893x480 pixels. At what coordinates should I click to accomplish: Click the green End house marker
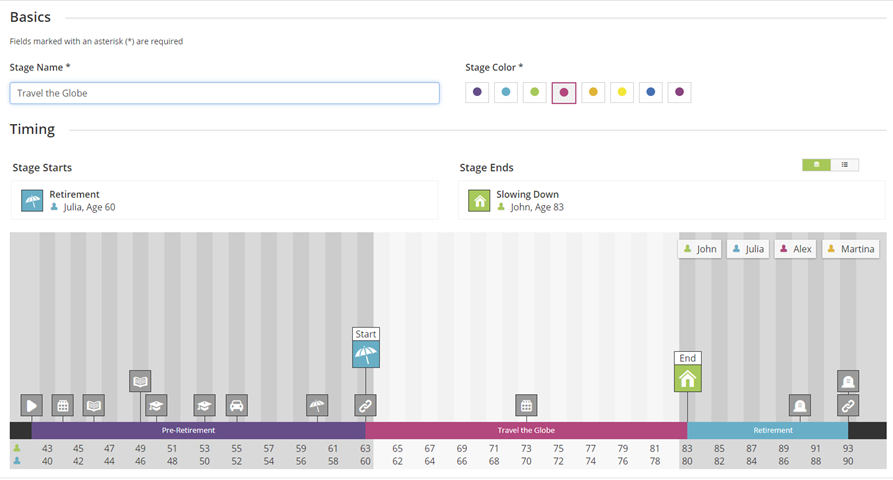[x=687, y=378]
